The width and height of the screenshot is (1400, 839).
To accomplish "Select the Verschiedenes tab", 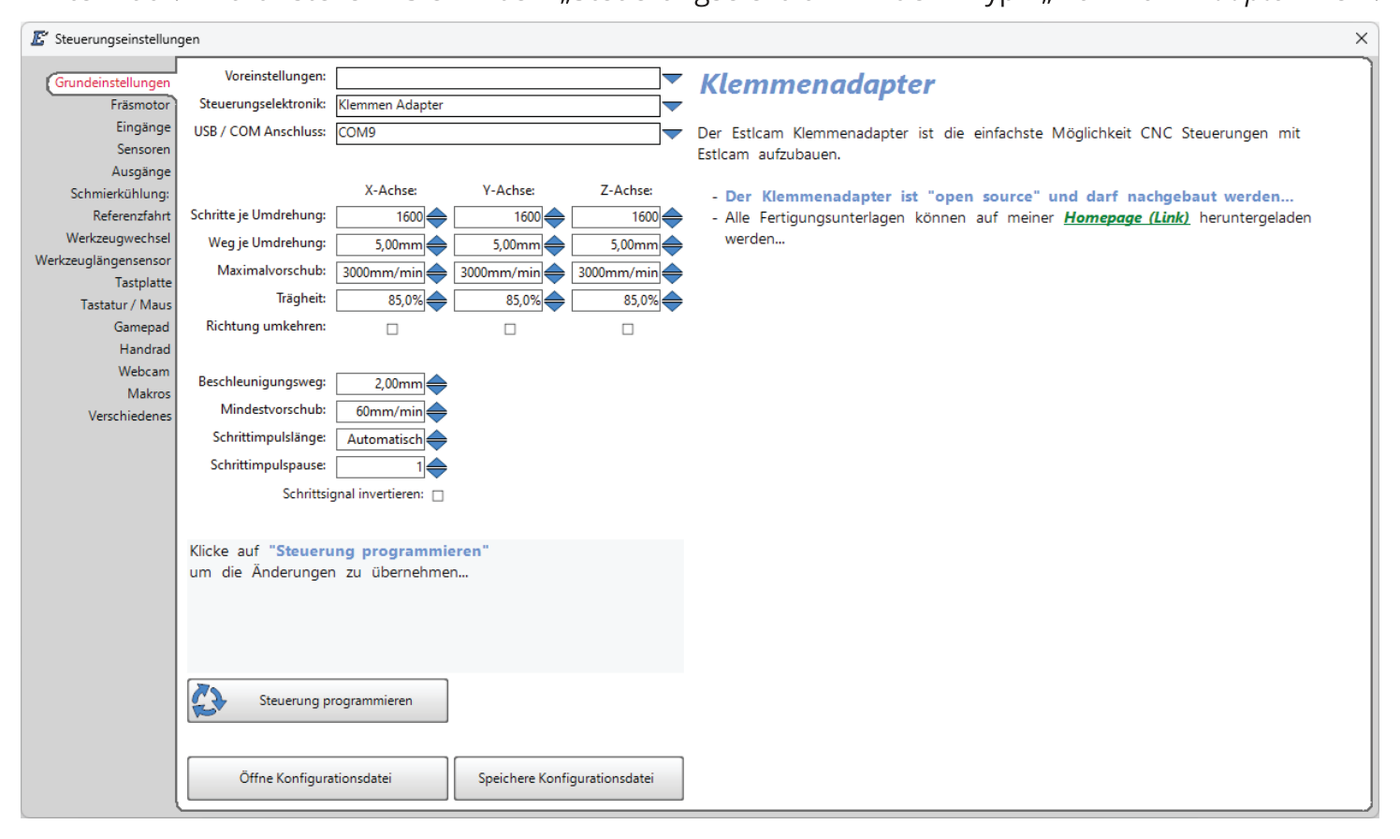I will (x=130, y=416).
